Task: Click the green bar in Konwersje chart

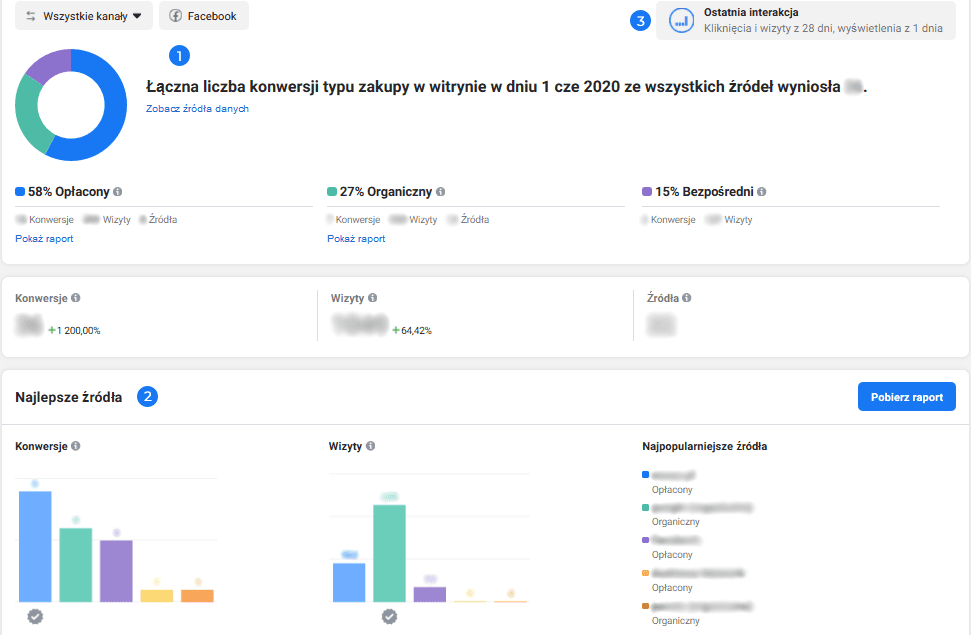Action: pos(76,565)
